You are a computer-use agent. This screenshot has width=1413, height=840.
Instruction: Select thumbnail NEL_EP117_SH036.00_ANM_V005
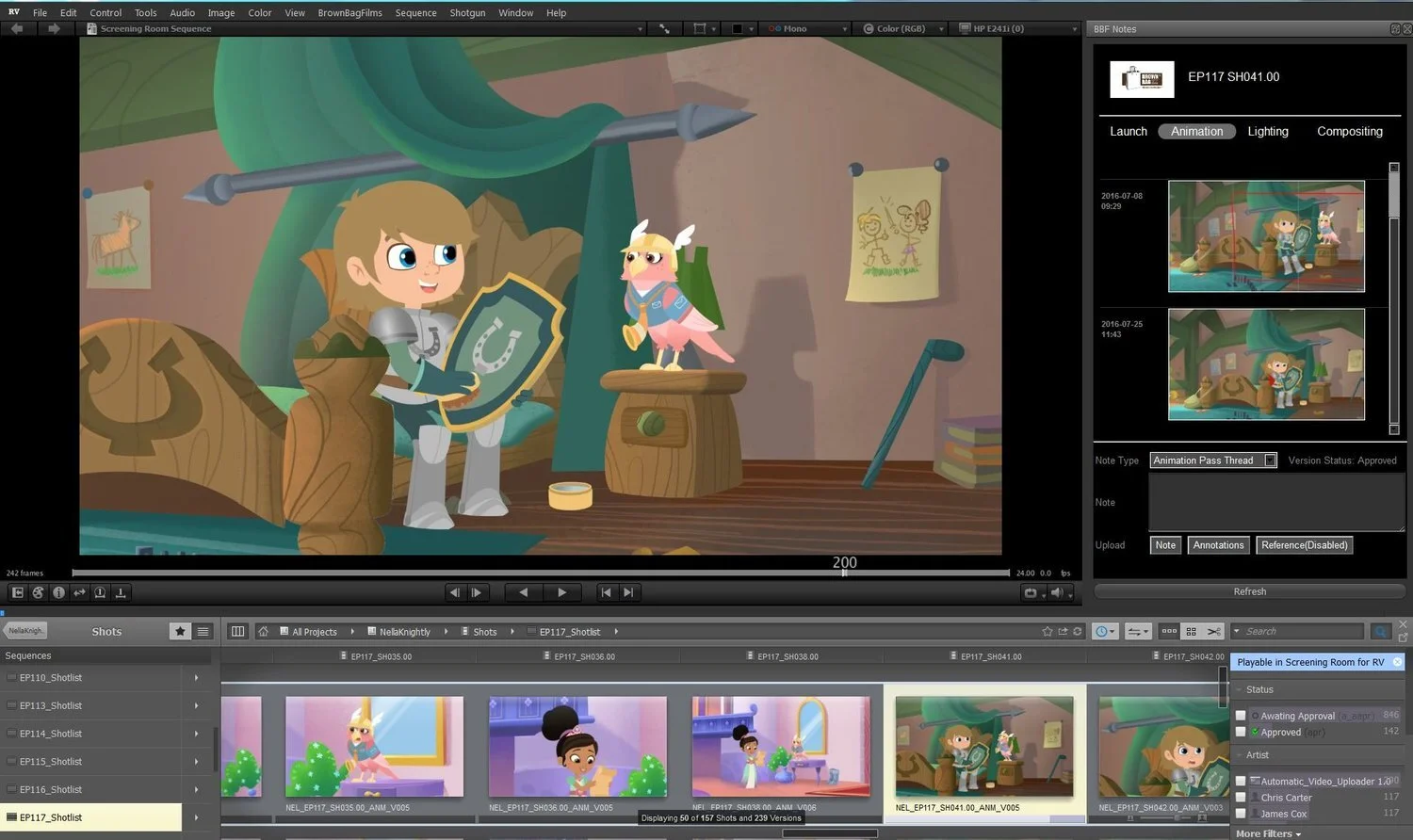click(577, 747)
